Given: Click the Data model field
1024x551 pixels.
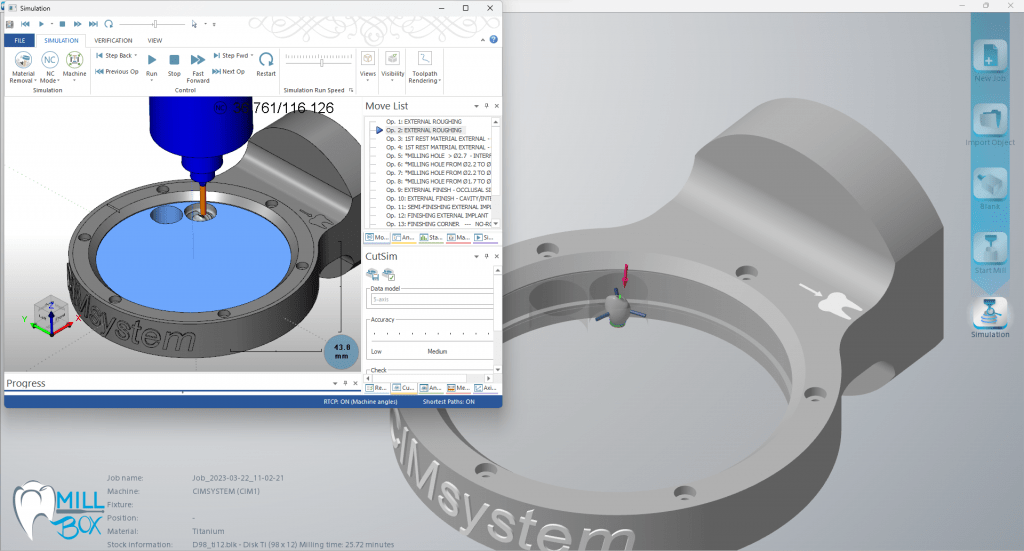Looking at the screenshot, I should (x=432, y=300).
